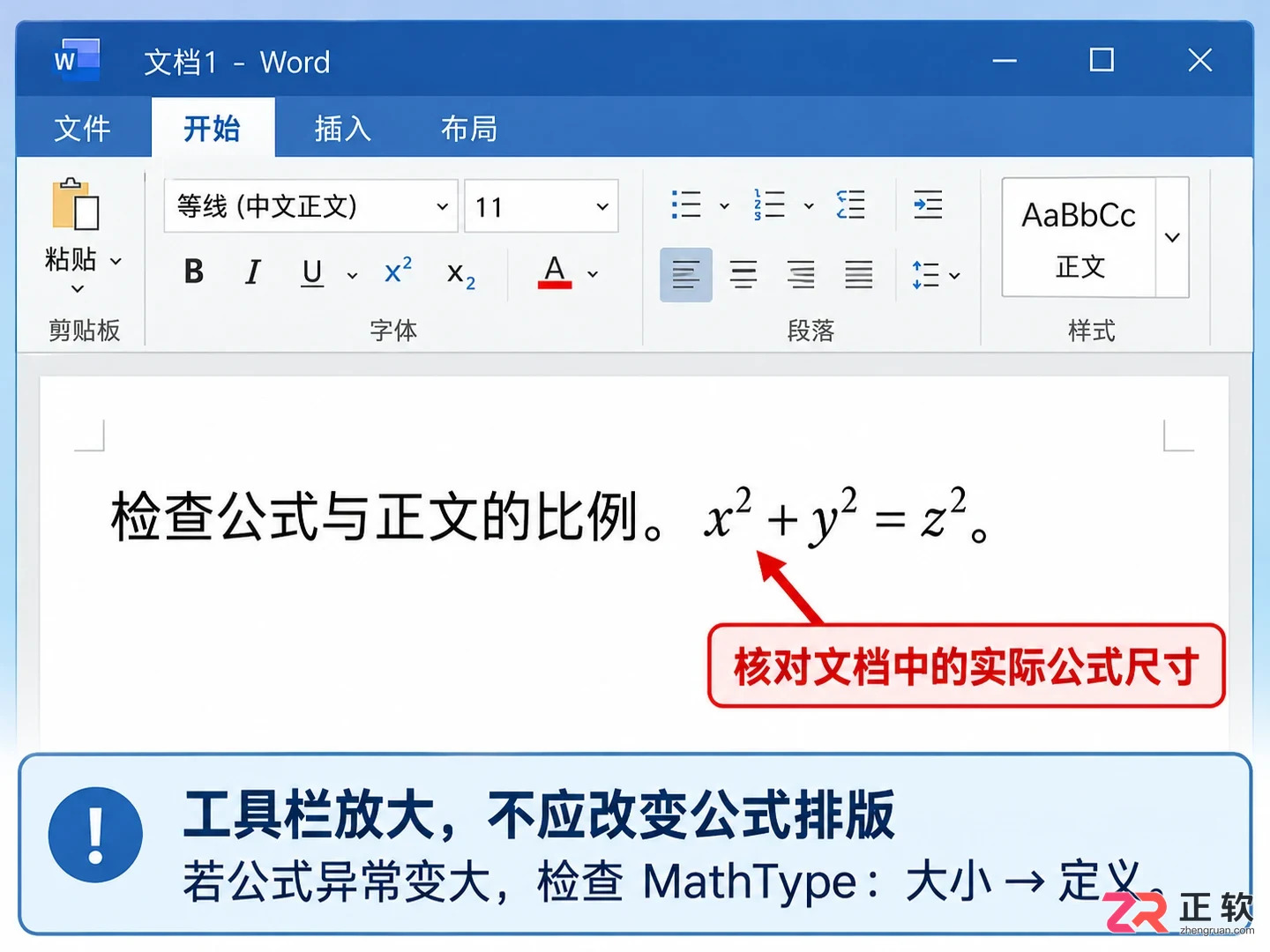The image size is (1270, 952).
Task: Open line spacing dropdown arrow
Action: click(x=954, y=276)
